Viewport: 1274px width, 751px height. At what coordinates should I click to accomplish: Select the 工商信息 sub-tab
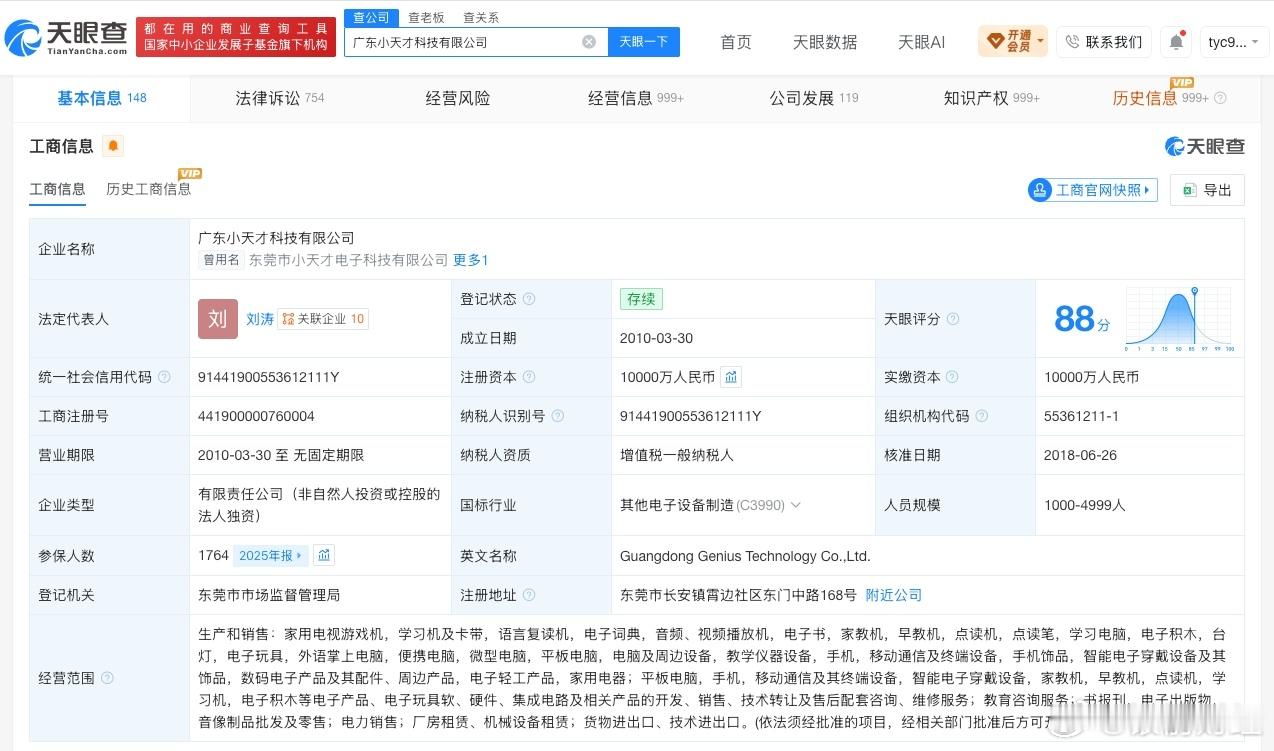[x=57, y=189]
